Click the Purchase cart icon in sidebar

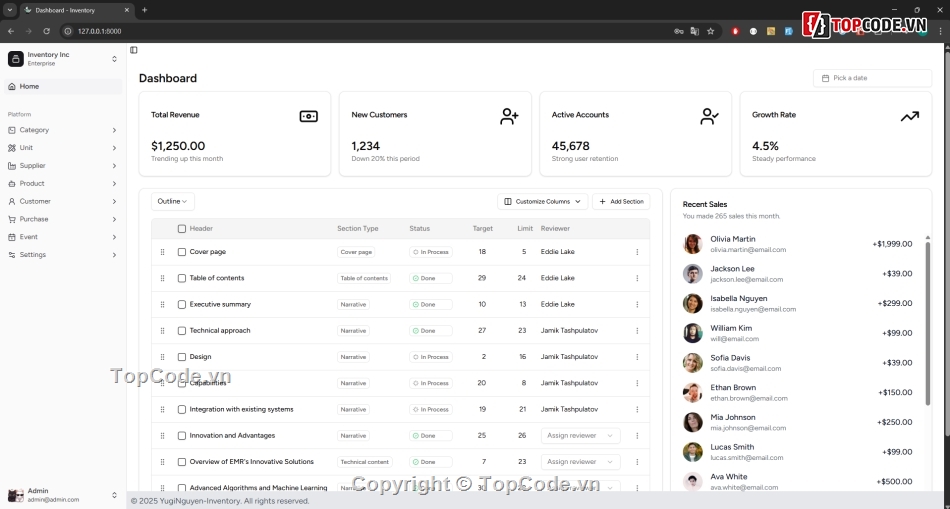pyautogui.click(x=12, y=219)
